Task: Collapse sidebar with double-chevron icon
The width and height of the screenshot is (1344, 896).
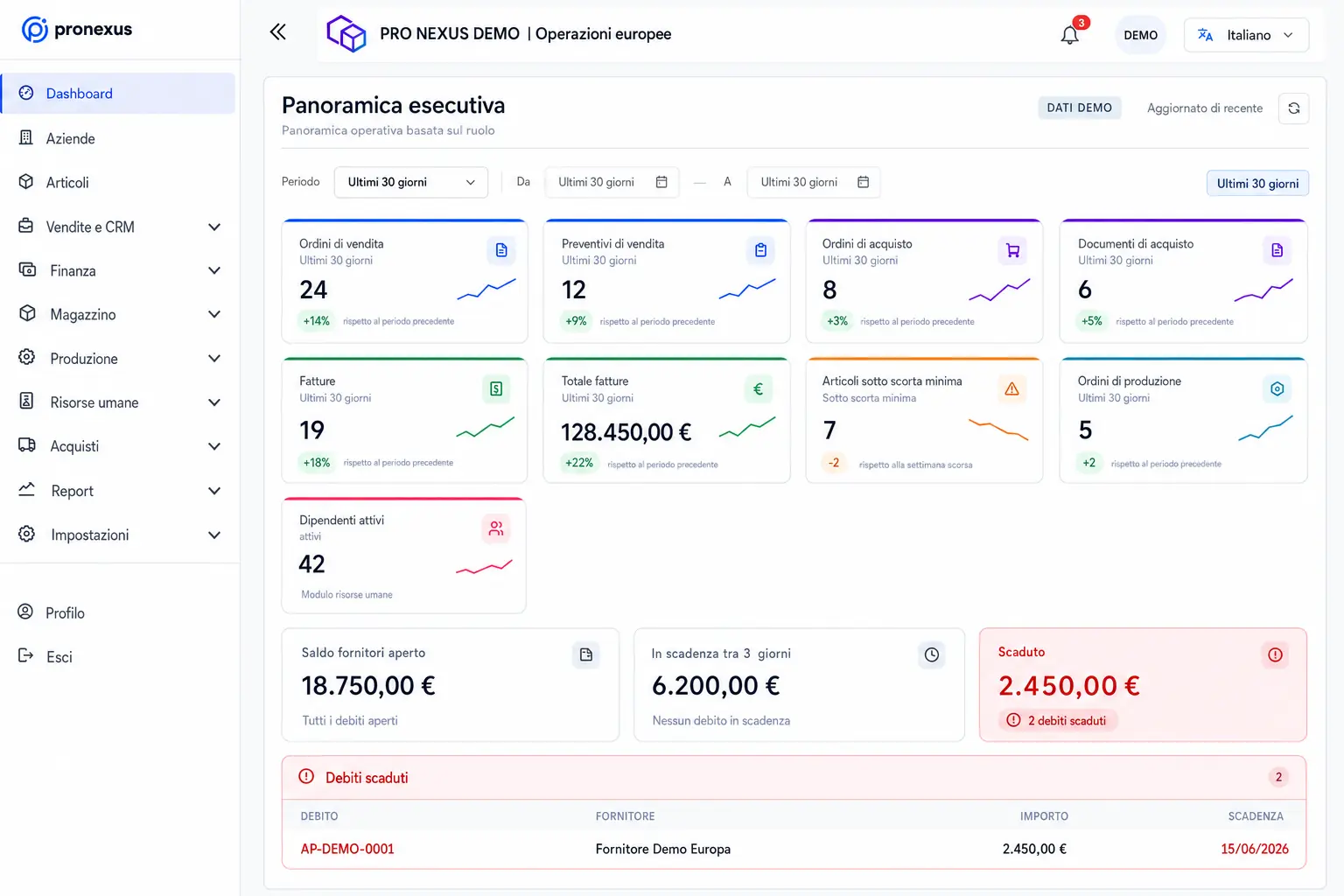Action: coord(278,32)
